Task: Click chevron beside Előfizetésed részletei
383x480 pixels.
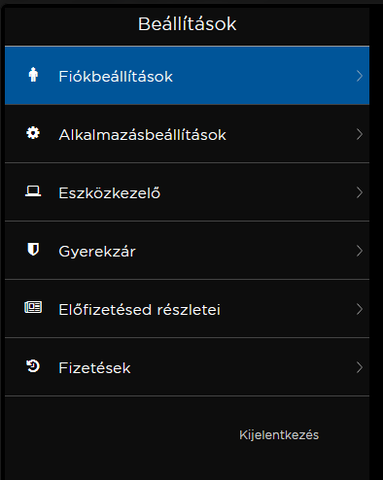Action: 359,309
